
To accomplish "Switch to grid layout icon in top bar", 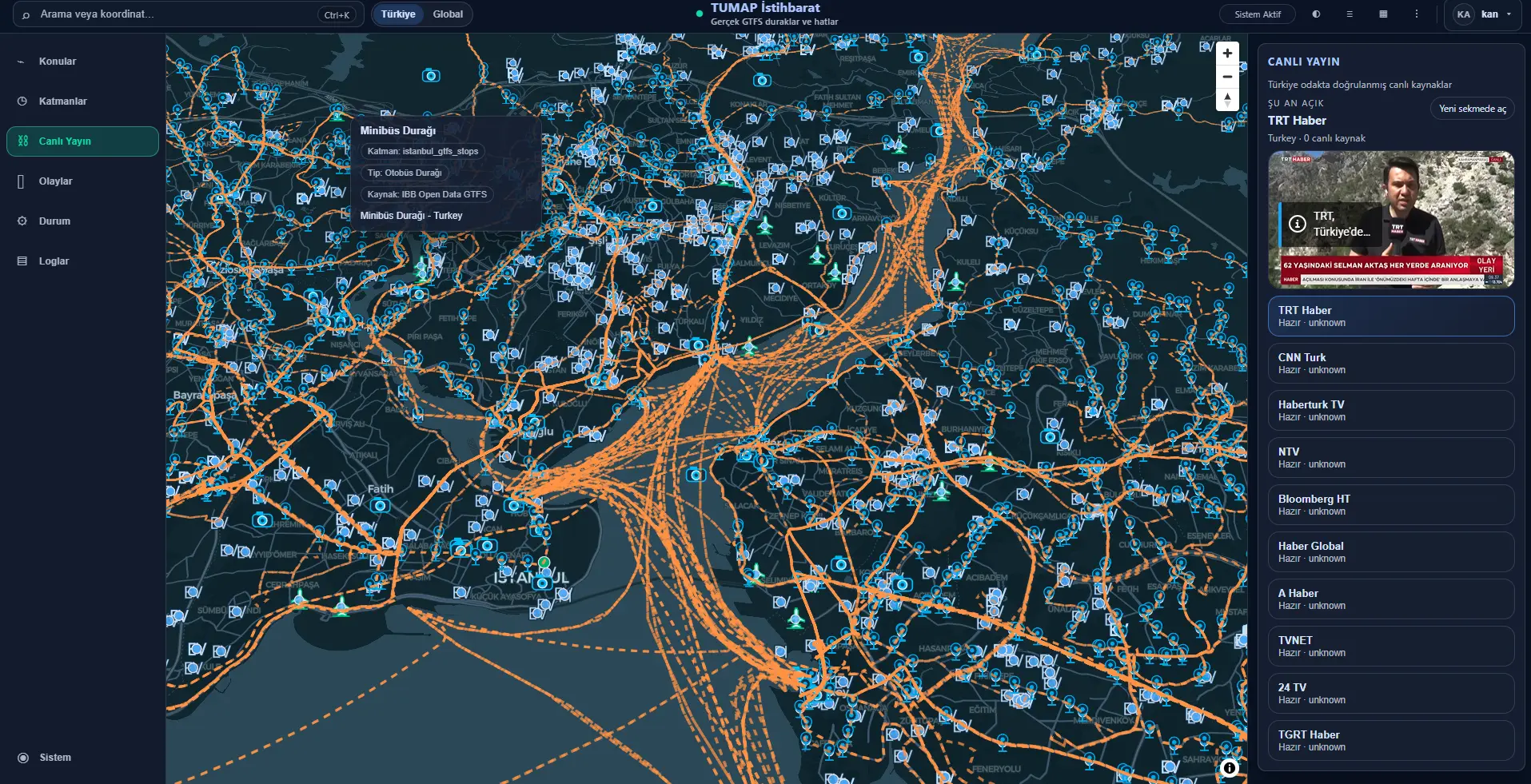I will 1383,14.
